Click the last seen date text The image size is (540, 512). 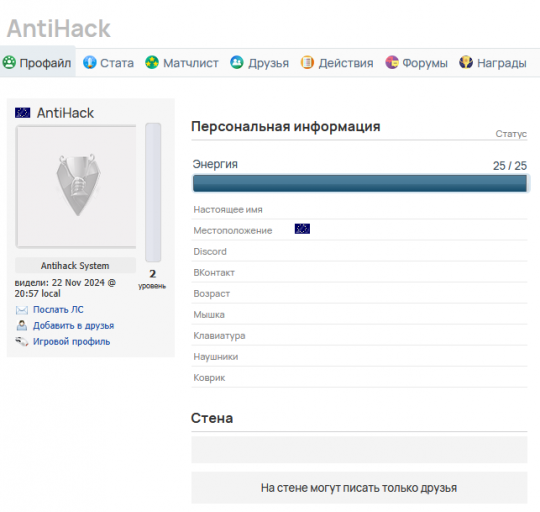pyautogui.click(x=65, y=288)
